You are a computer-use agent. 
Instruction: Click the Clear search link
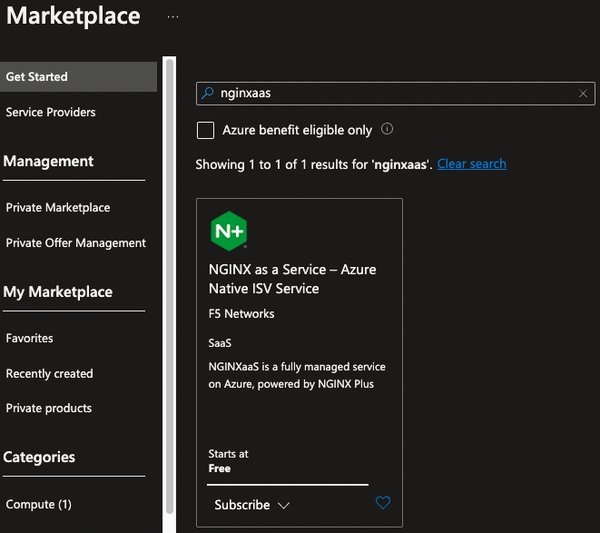(x=471, y=163)
